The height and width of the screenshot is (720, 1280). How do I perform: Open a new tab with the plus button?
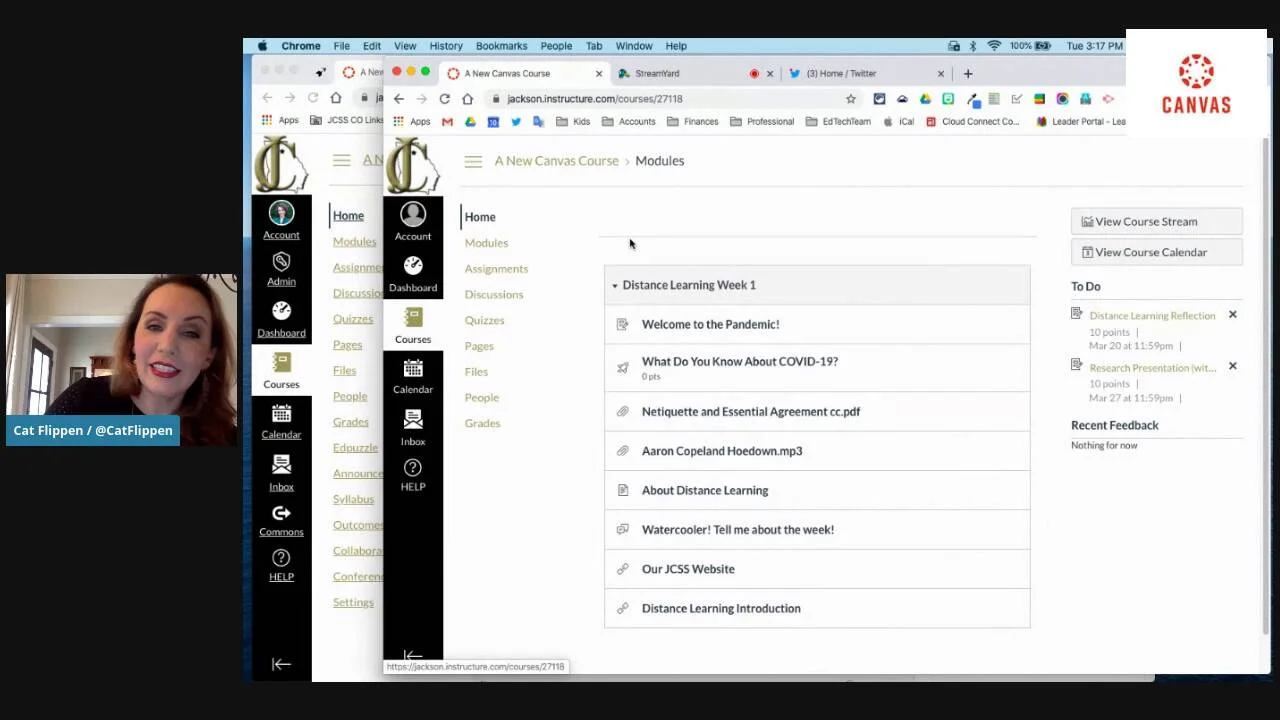coord(967,73)
